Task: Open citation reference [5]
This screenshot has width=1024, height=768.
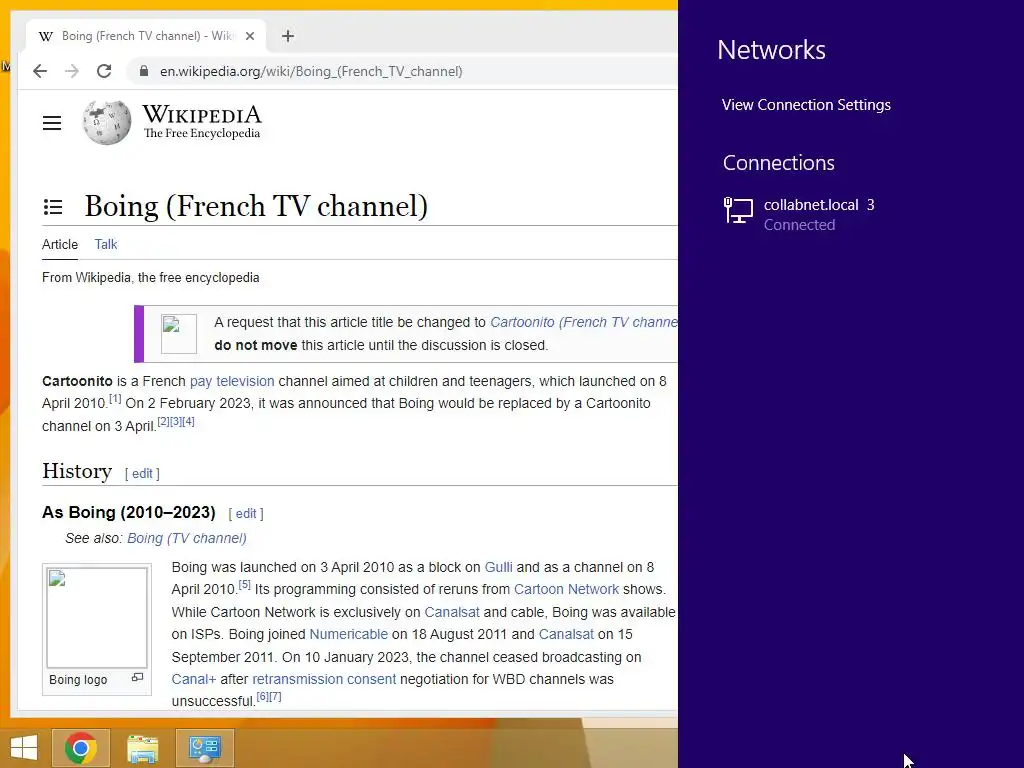Action: click(244, 584)
